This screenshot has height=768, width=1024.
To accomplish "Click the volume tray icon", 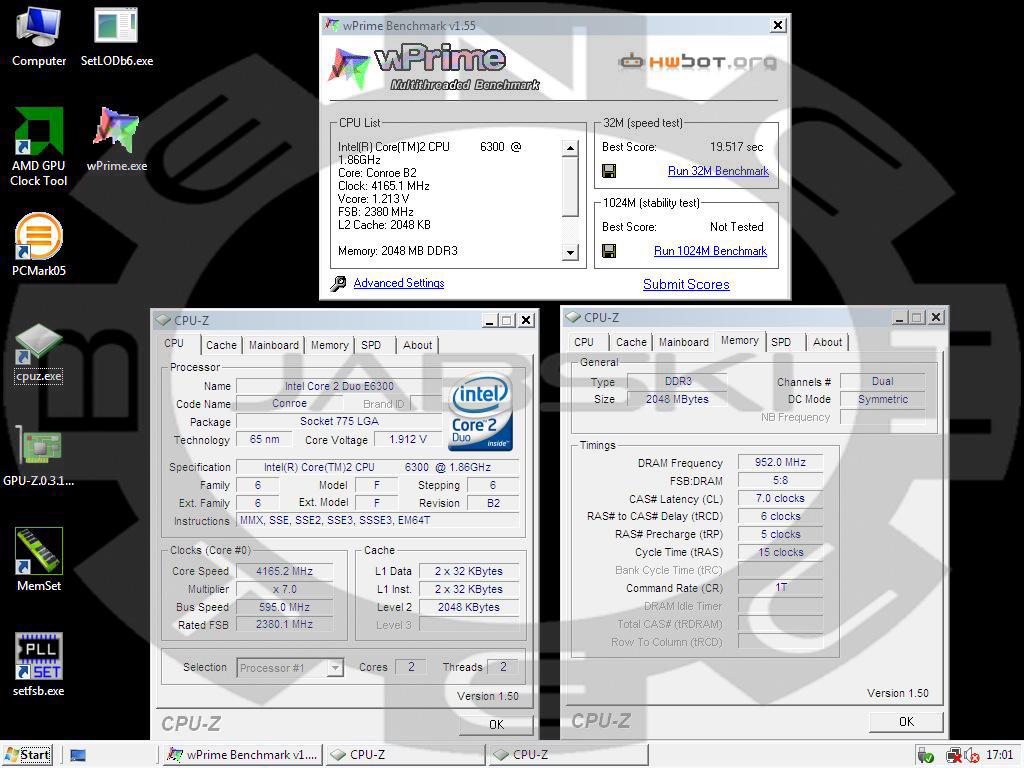I will [972, 756].
